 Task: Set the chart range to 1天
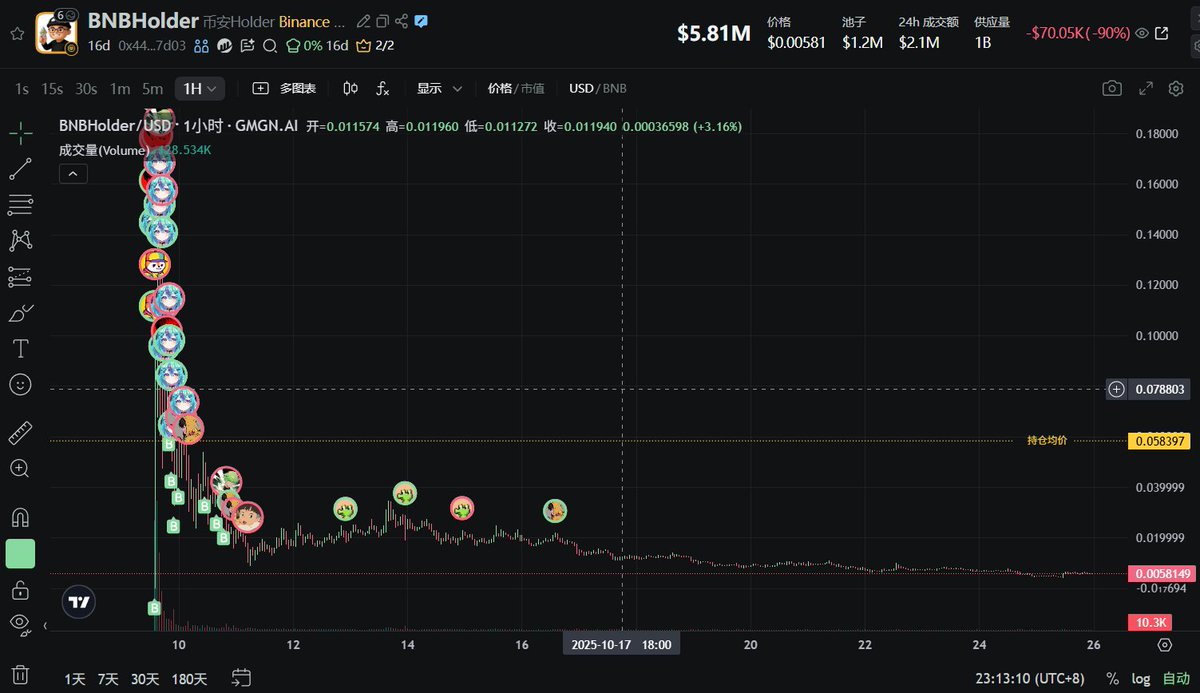[x=75, y=679]
